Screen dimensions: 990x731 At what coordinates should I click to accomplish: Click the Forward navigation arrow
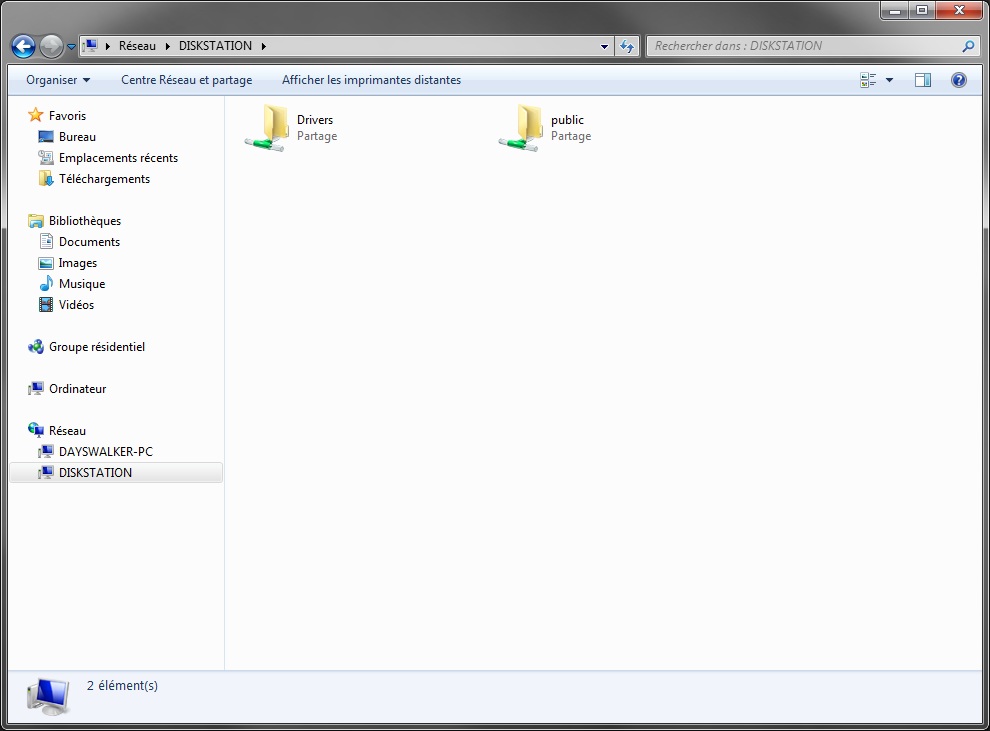51,46
